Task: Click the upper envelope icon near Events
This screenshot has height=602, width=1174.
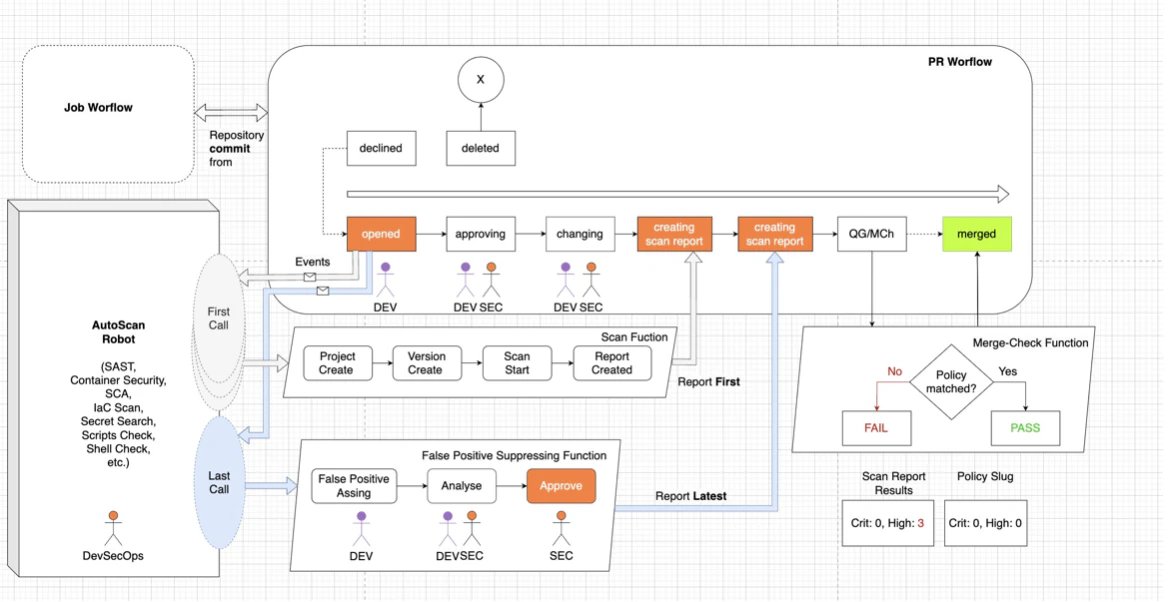Action: pyautogui.click(x=310, y=277)
